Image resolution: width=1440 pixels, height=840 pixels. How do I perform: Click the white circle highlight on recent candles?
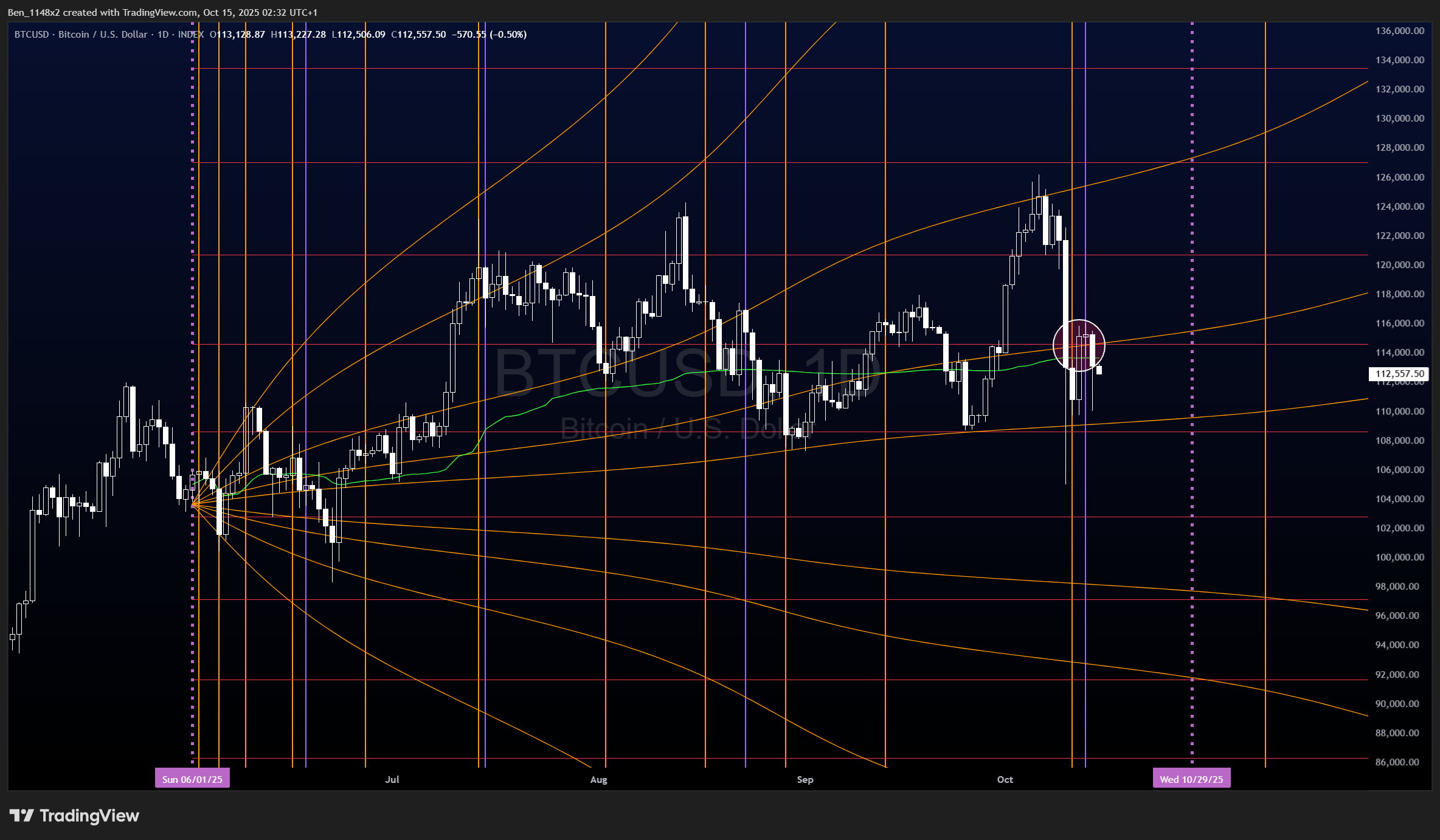click(x=1079, y=345)
